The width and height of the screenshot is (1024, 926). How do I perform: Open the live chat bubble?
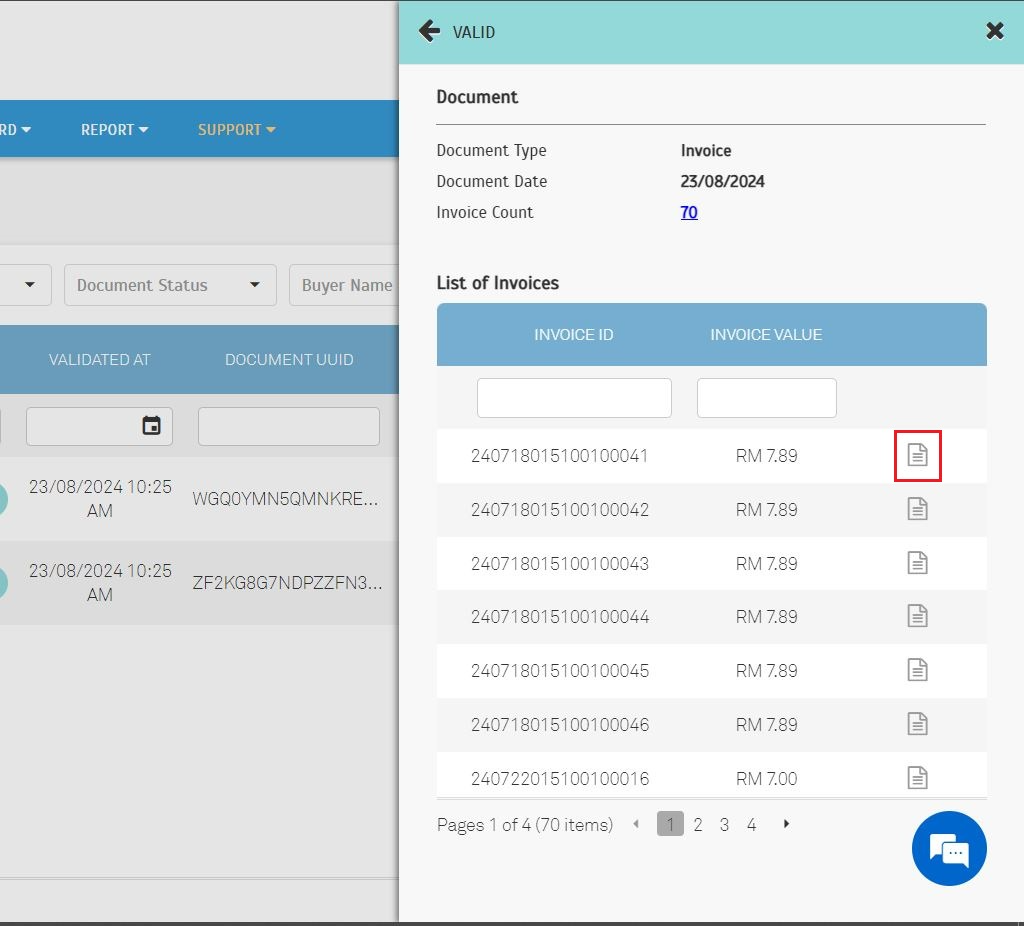pos(949,849)
